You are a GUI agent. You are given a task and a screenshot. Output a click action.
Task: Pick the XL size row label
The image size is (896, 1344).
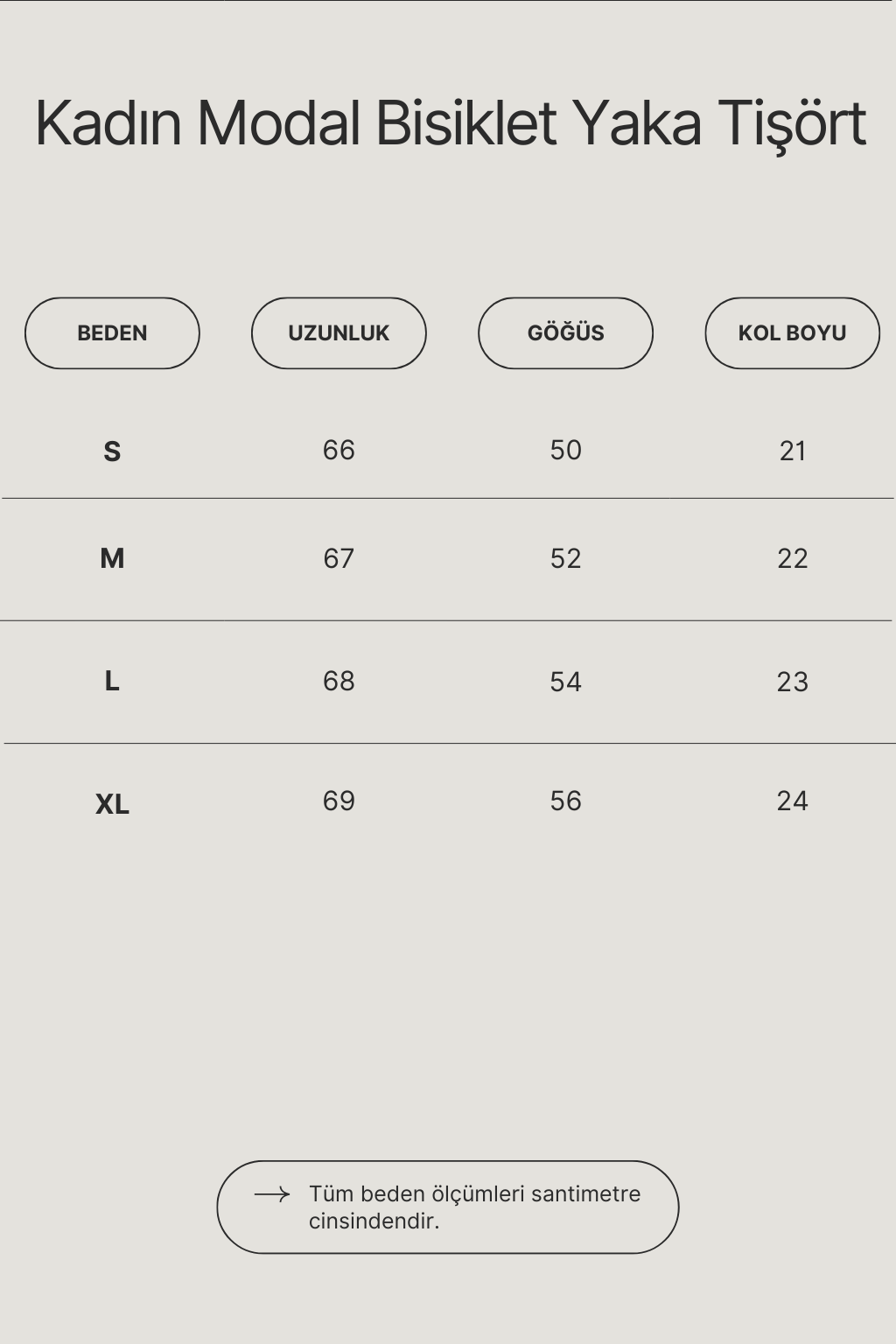click(112, 804)
